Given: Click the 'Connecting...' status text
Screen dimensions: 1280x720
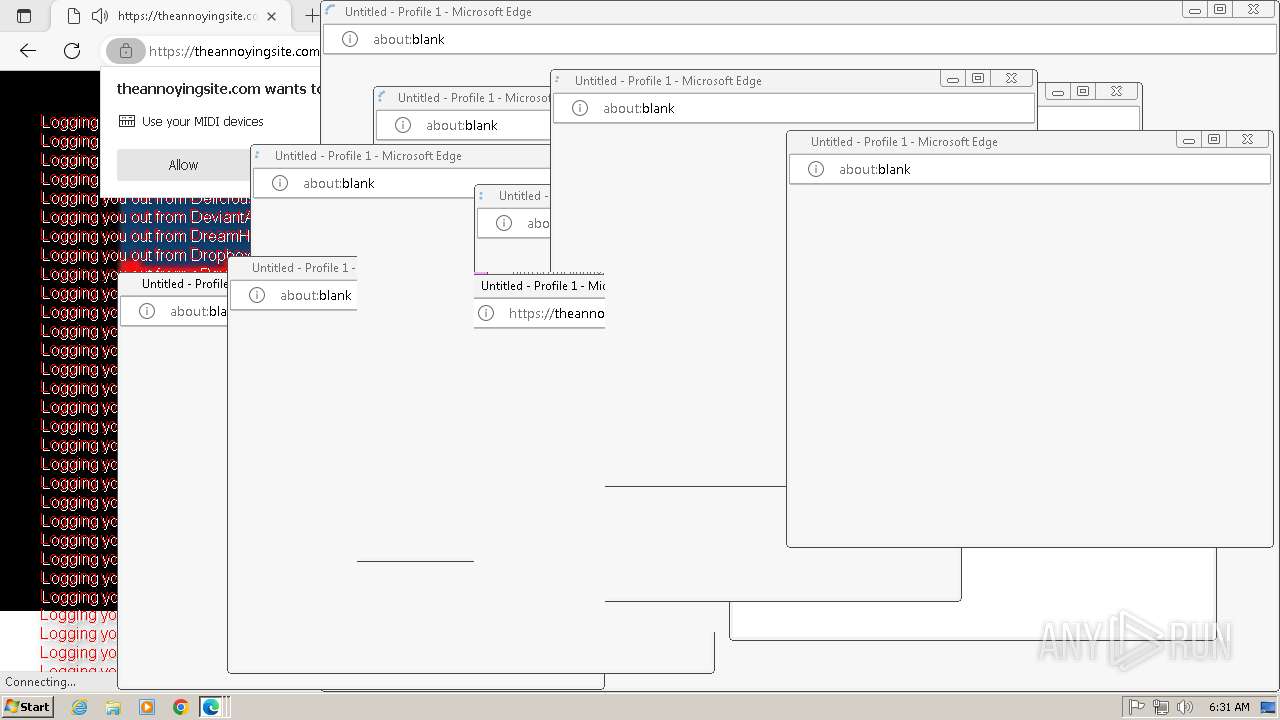Looking at the screenshot, I should tap(40, 682).
